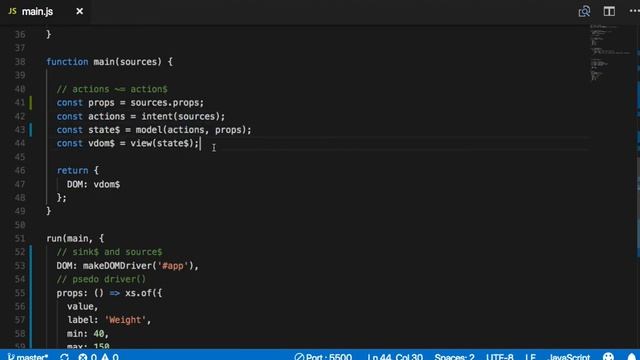This screenshot has width=640, height=360.
Task: Click the Port : 5500 live server entry
Action: tap(323, 356)
